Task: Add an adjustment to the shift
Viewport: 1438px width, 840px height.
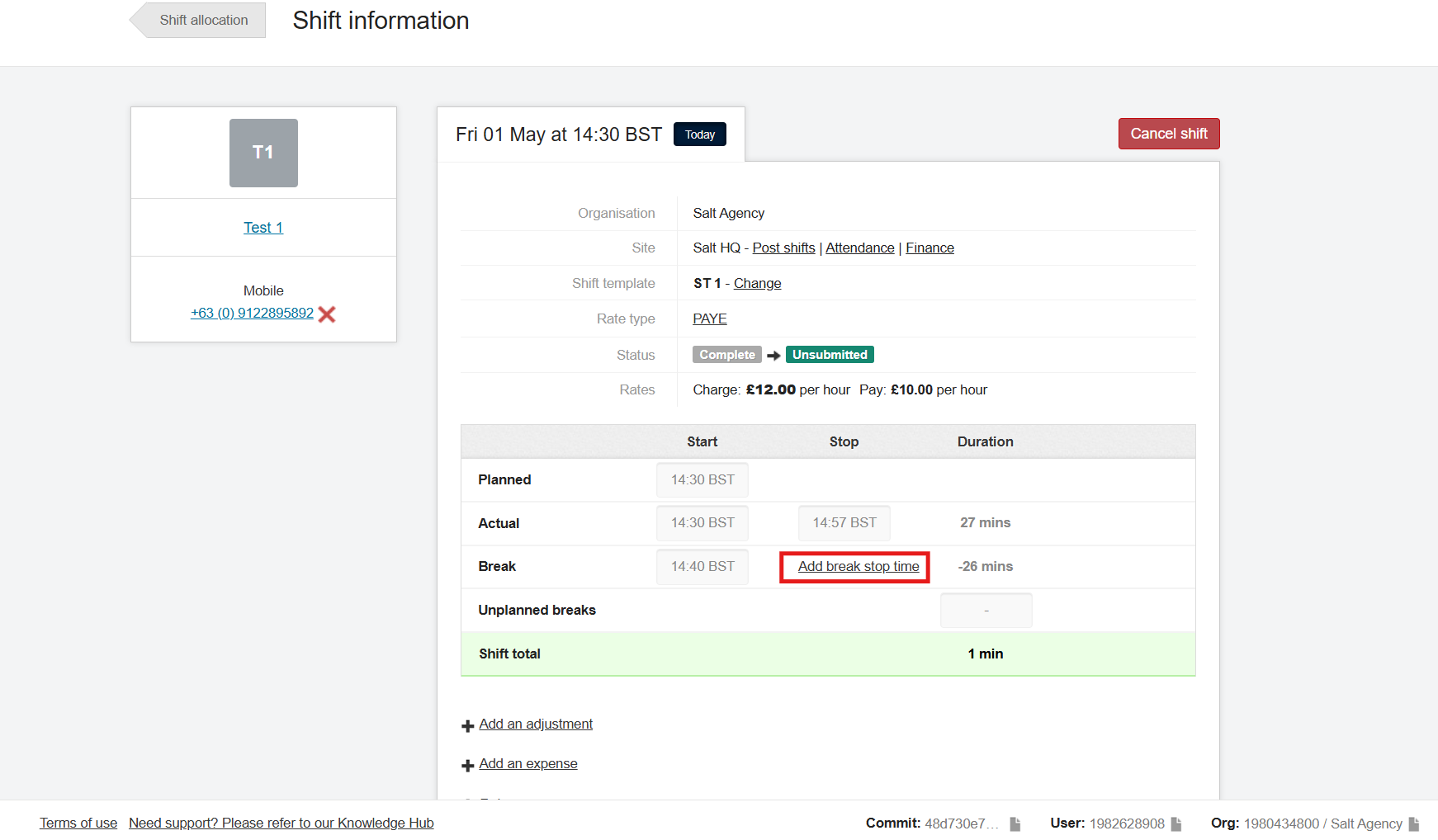Action: [536, 724]
